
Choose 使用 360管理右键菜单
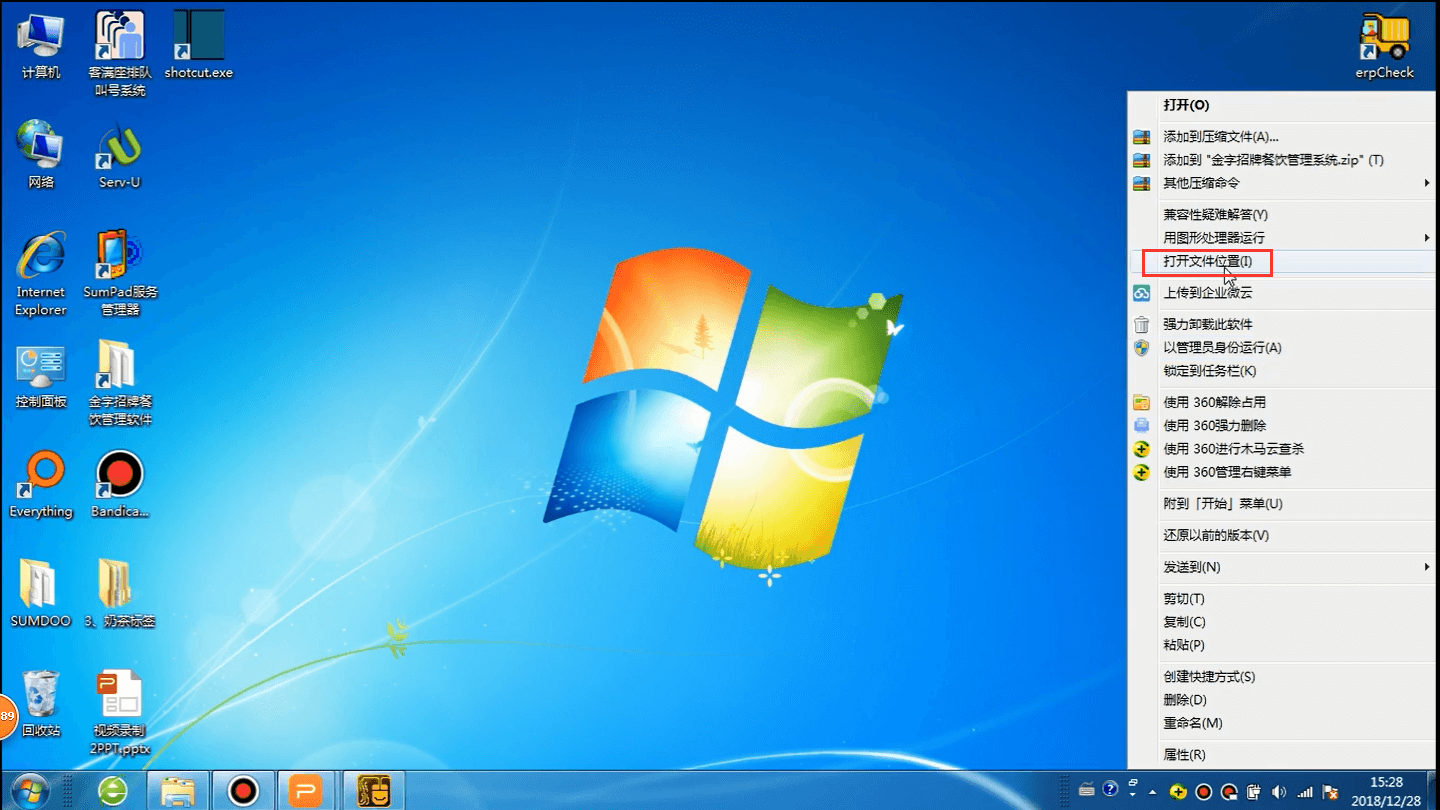[1282, 472]
